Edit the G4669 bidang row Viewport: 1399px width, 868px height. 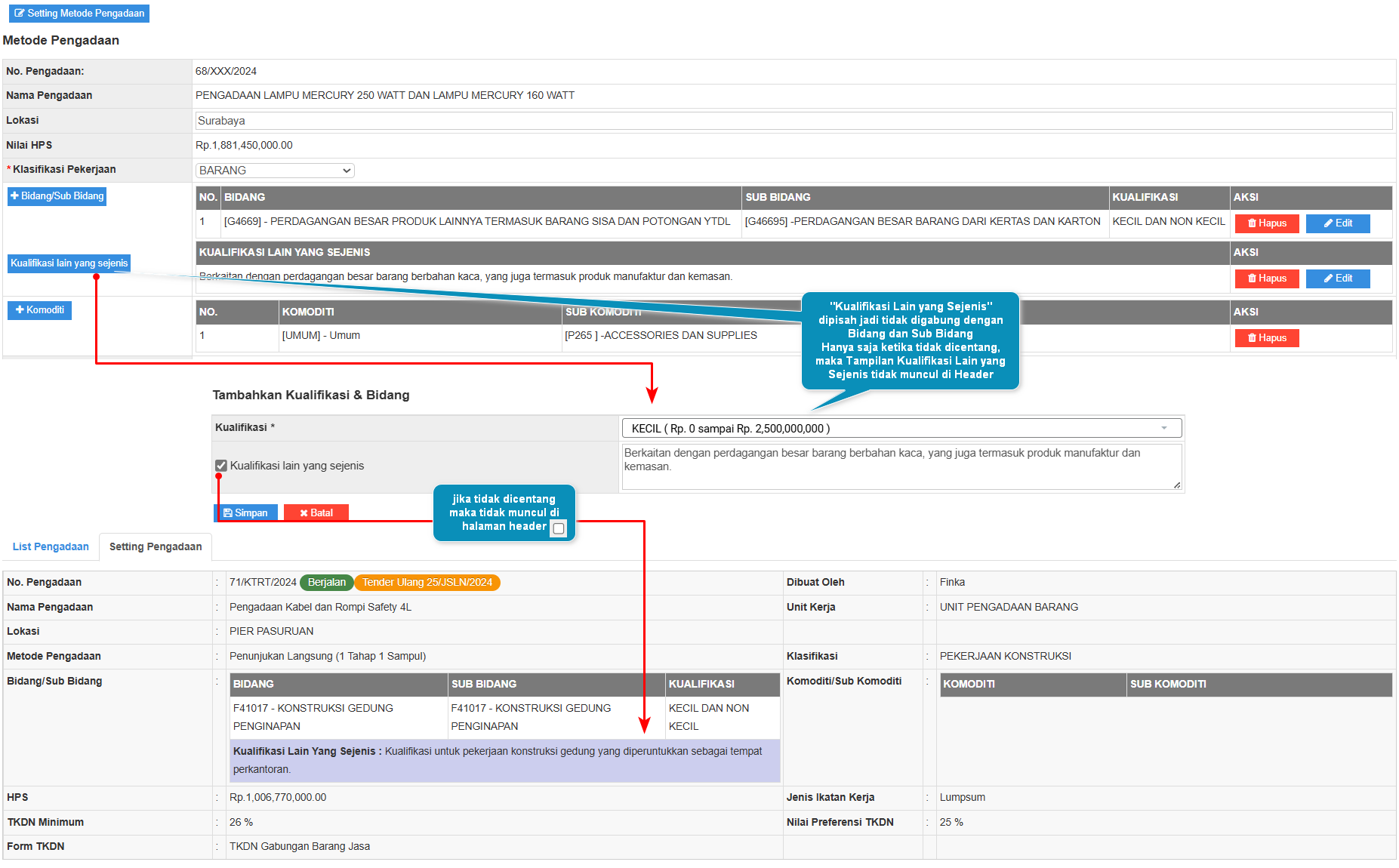click(x=1337, y=223)
